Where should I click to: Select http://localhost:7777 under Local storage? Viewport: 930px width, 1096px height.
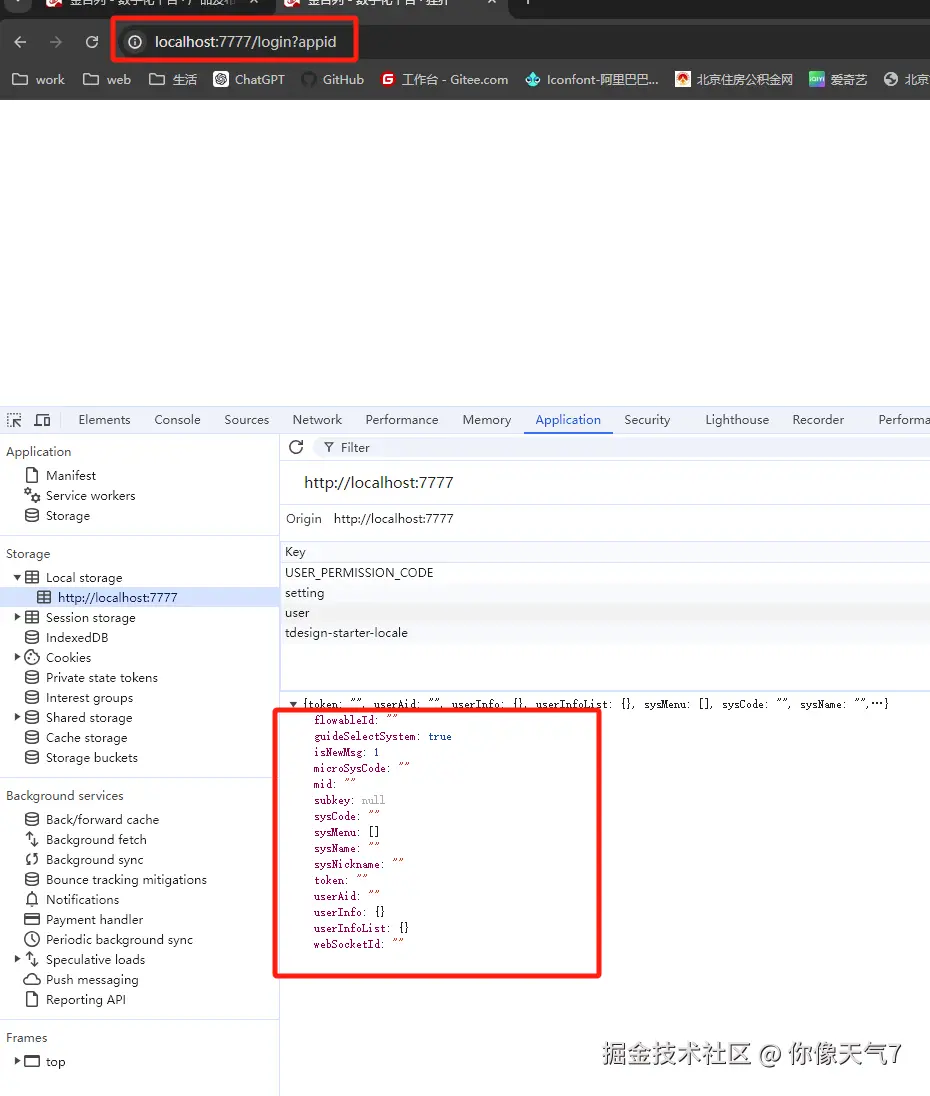117,598
